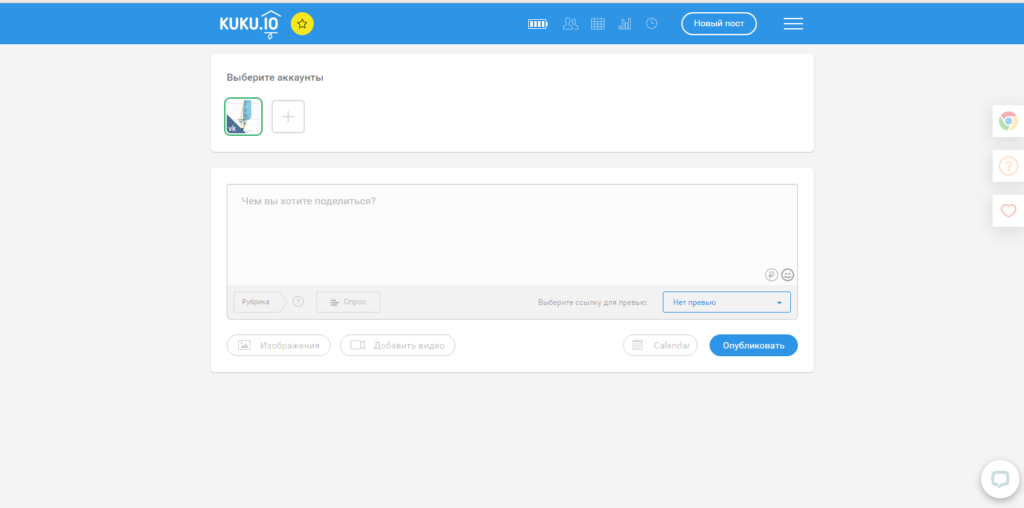Click the ruble symbol icon in editor
The width and height of the screenshot is (1024, 508).
771,274
